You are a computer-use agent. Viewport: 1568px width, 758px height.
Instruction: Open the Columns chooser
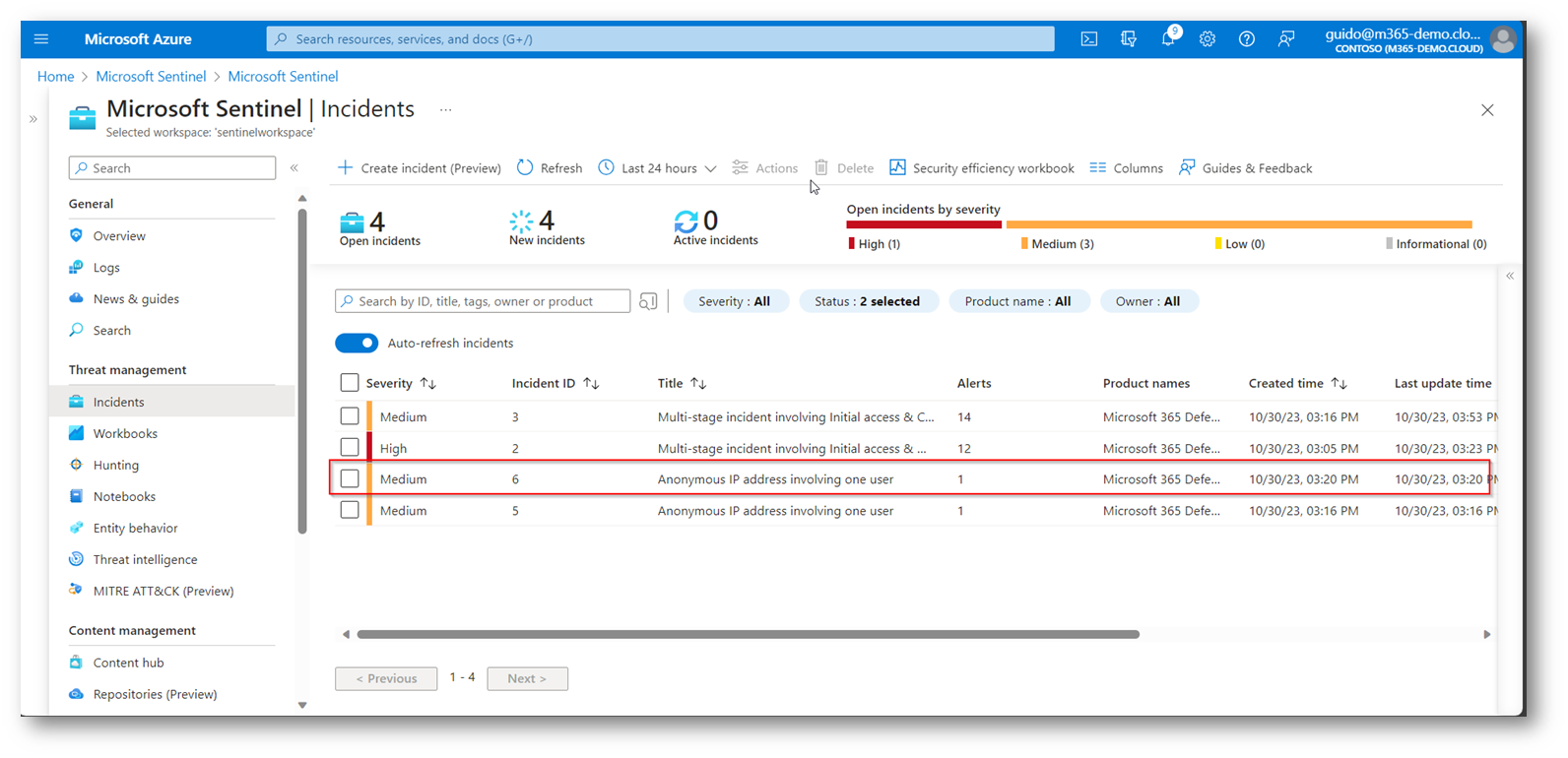1127,168
